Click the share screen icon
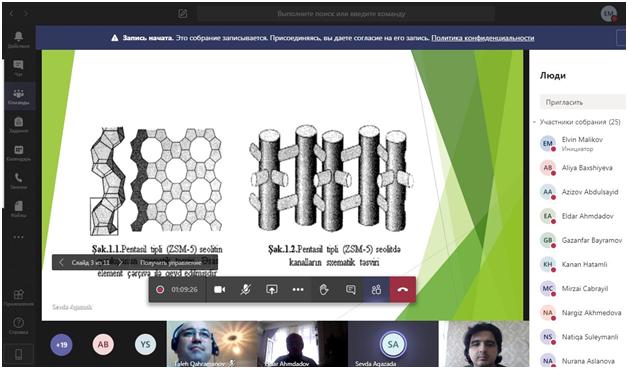This screenshot has height=369, width=628. tap(272, 289)
